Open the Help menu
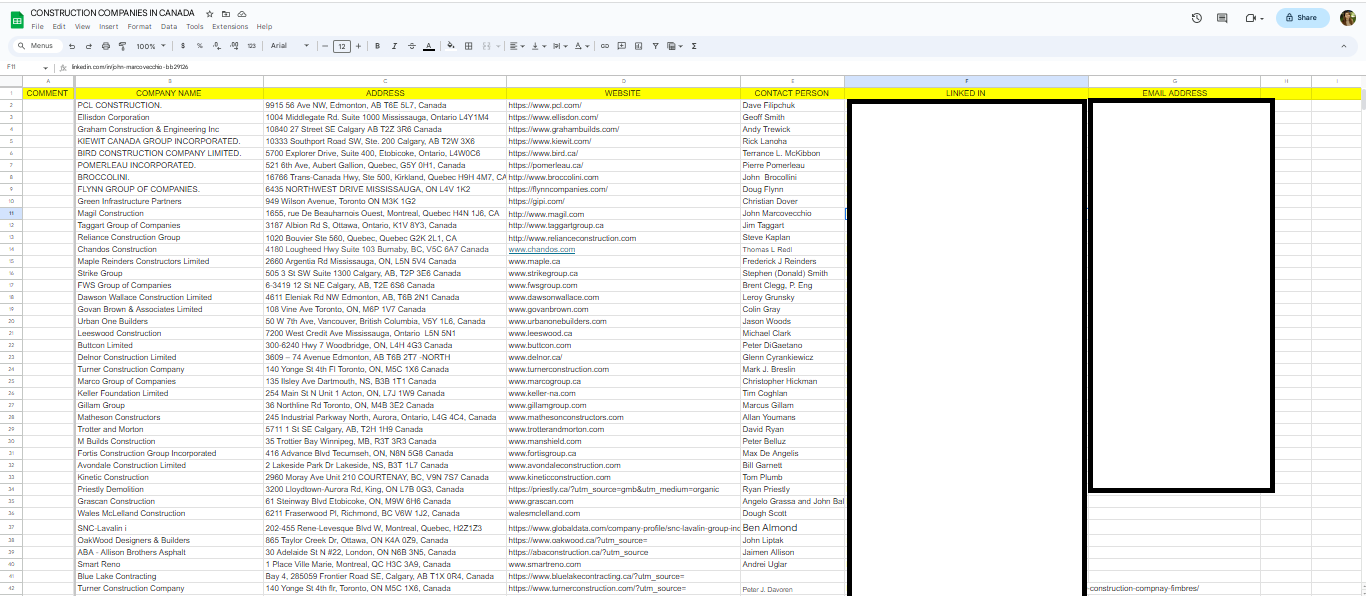 click(264, 27)
